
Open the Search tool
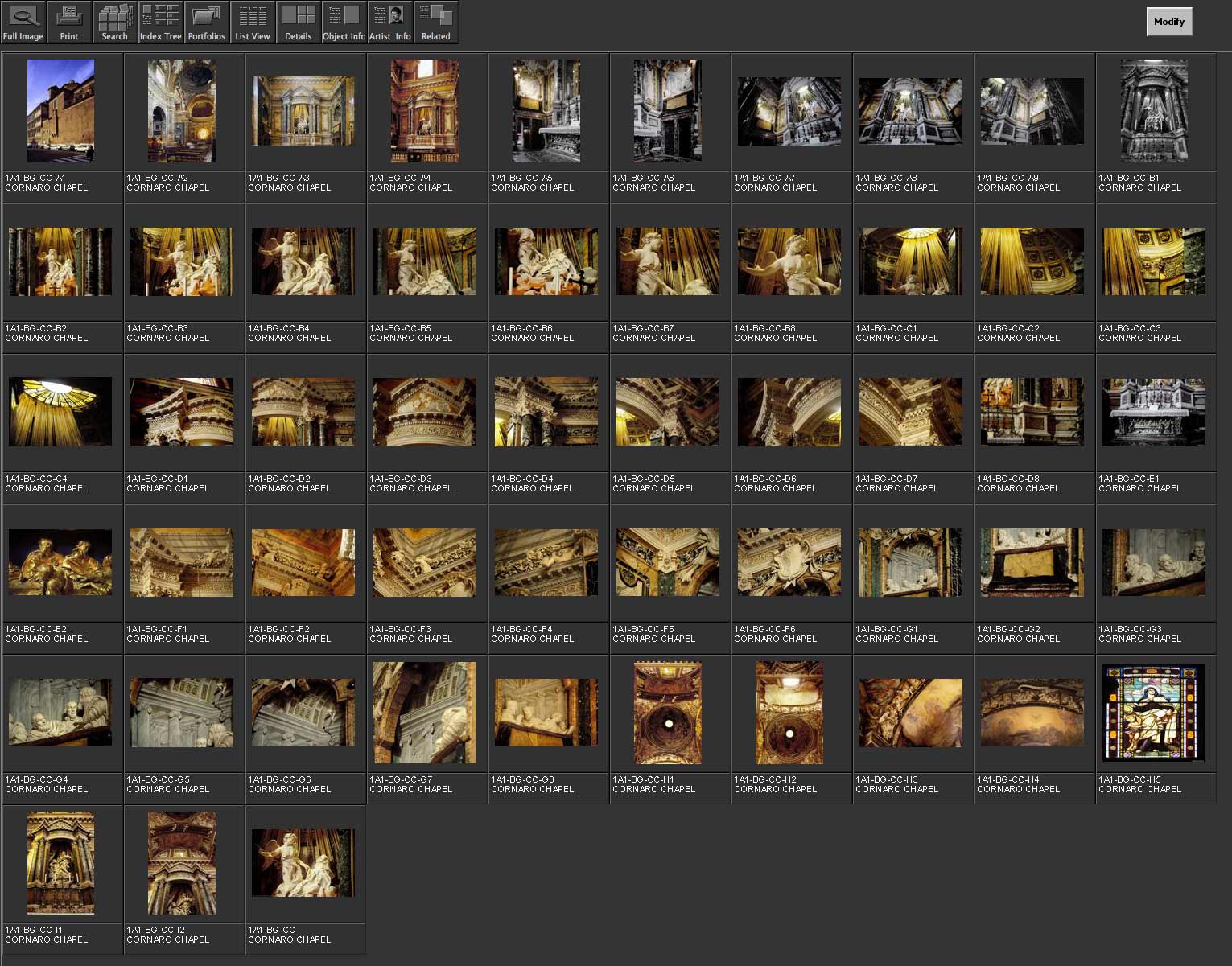(114, 23)
